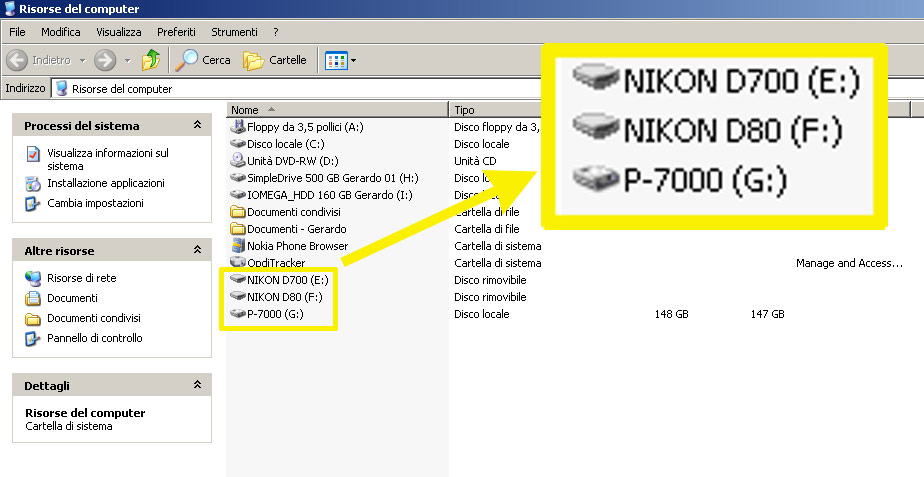Open Indietro history dropdown arrow

point(82,60)
